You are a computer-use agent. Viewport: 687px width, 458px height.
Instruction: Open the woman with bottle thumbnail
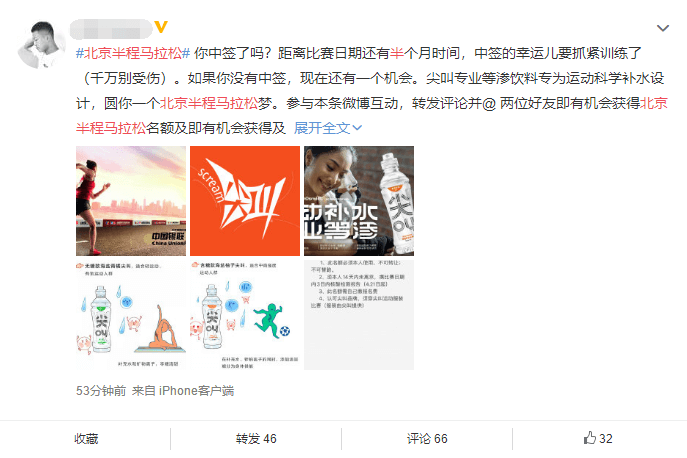point(359,201)
